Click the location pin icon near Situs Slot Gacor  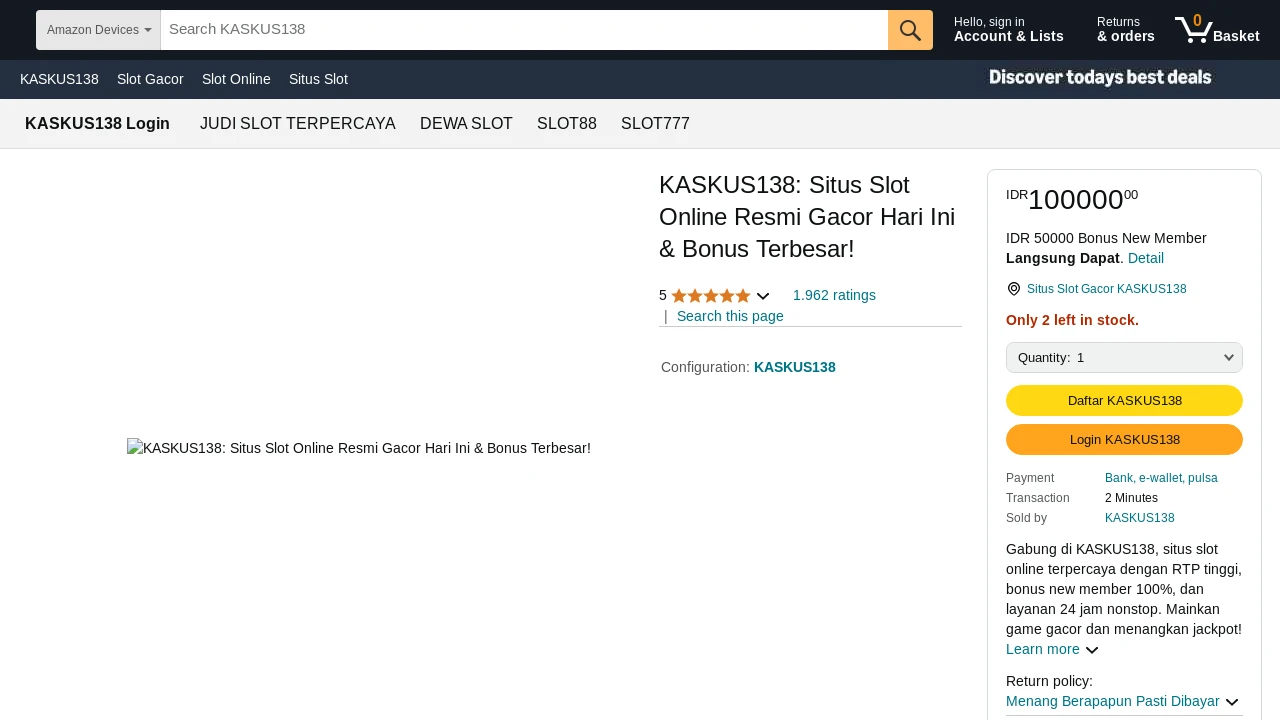[x=1014, y=289]
